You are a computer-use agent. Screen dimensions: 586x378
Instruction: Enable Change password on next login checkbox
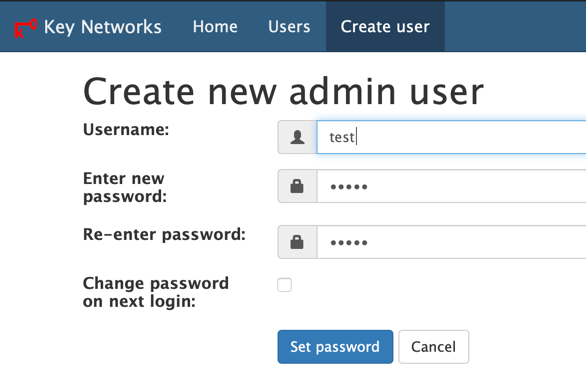(x=284, y=285)
